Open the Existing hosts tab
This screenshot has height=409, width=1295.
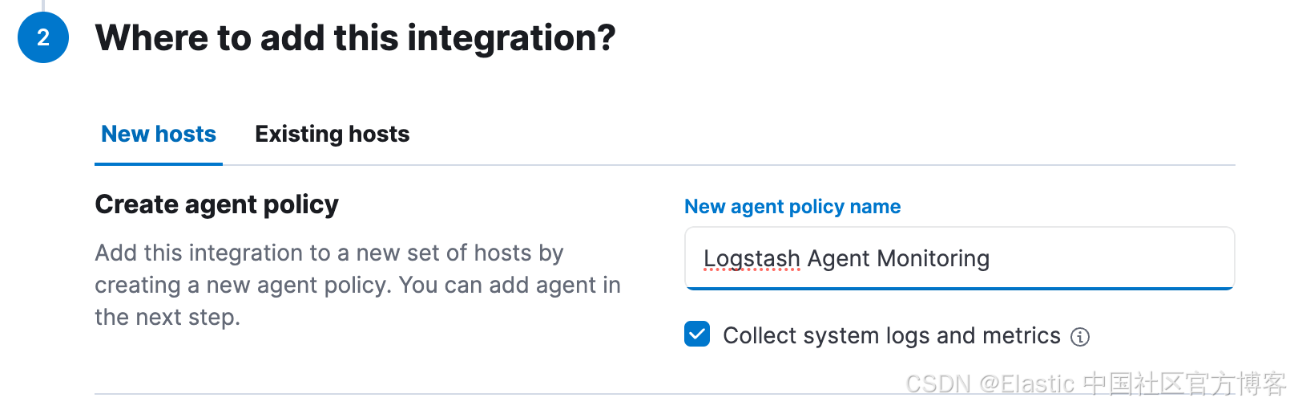click(x=332, y=134)
